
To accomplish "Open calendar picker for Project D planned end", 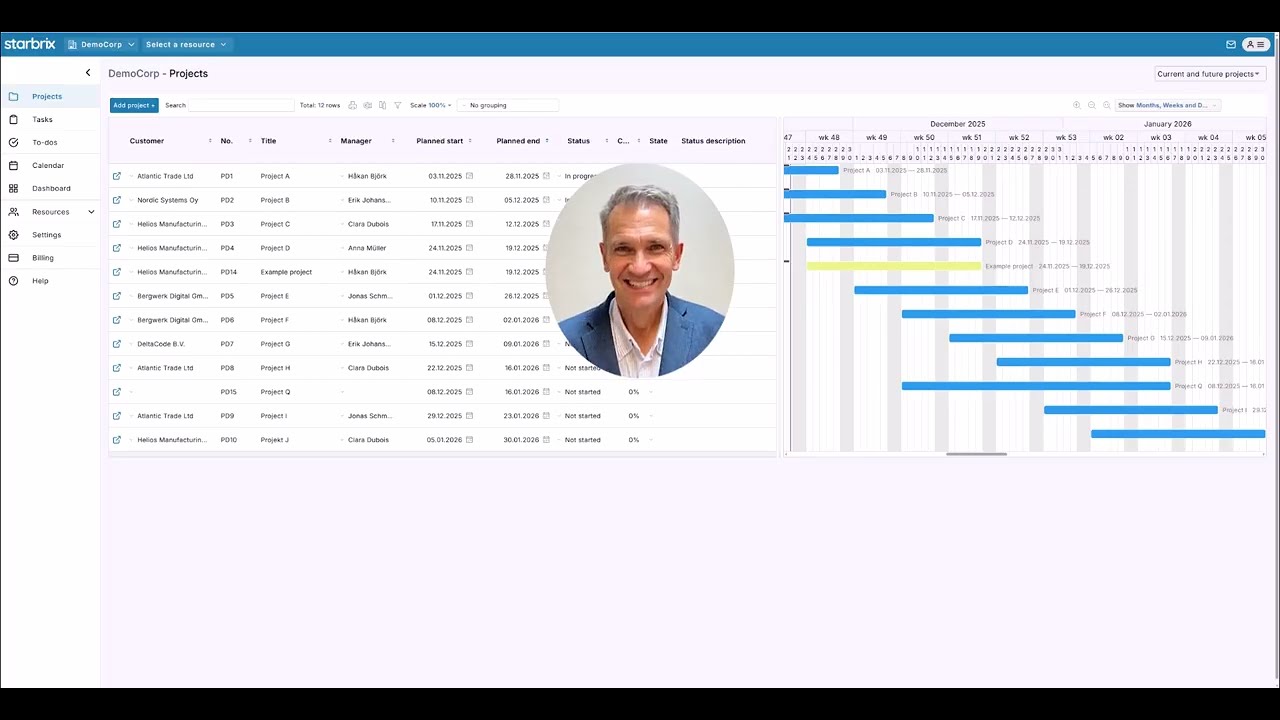I will [x=546, y=248].
